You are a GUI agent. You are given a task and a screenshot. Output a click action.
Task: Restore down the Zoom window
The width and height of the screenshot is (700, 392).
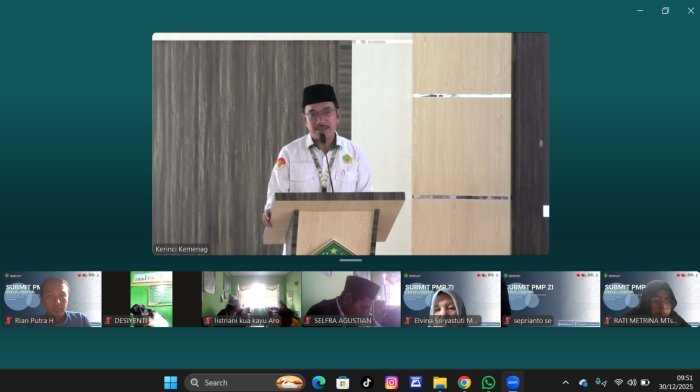pos(666,11)
